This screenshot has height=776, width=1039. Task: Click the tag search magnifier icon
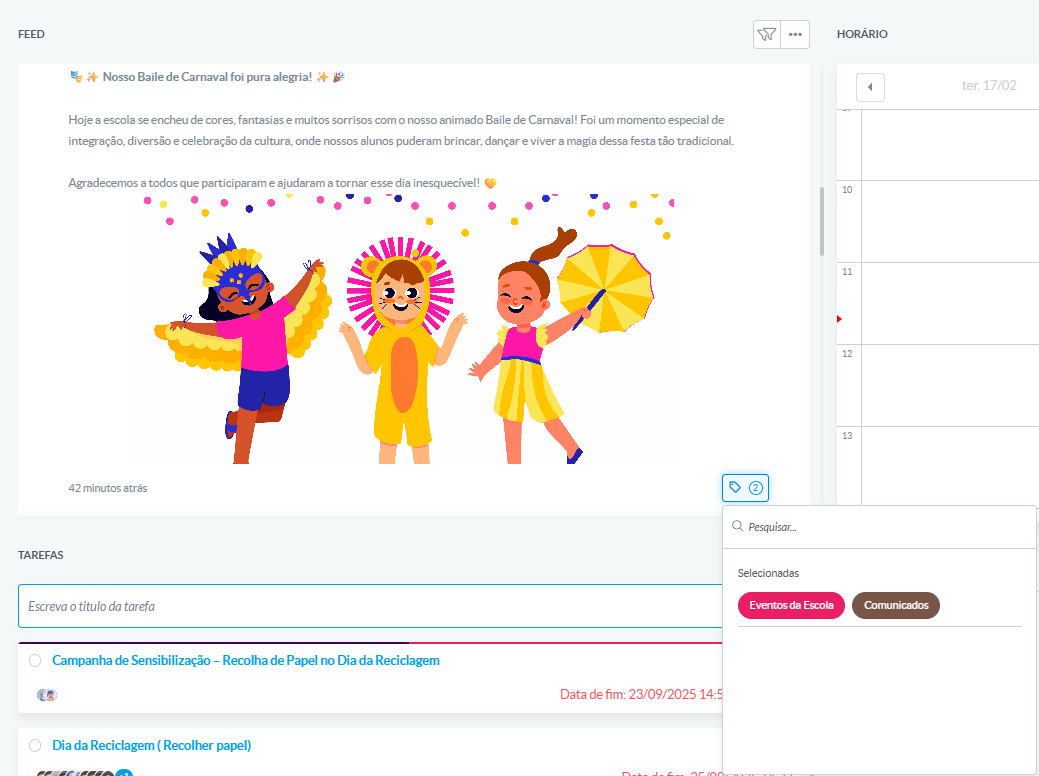click(x=737, y=526)
